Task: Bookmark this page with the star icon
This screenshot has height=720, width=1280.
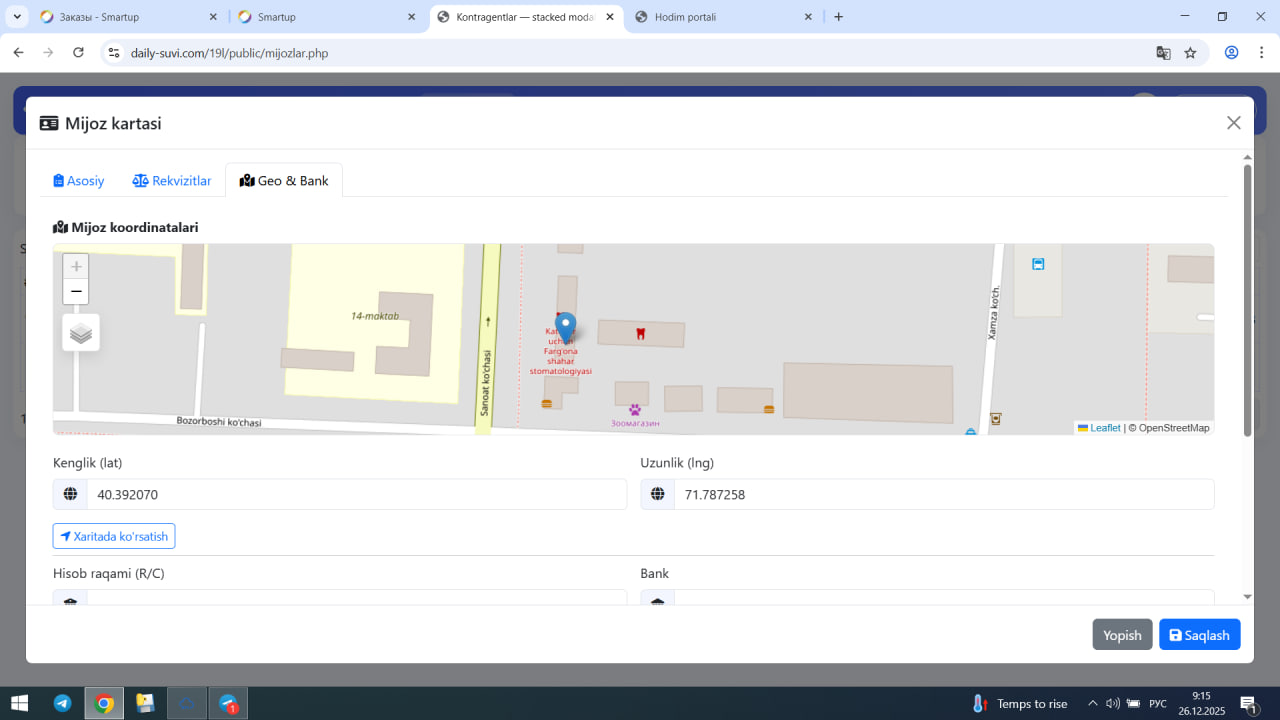Action: click(x=1190, y=53)
